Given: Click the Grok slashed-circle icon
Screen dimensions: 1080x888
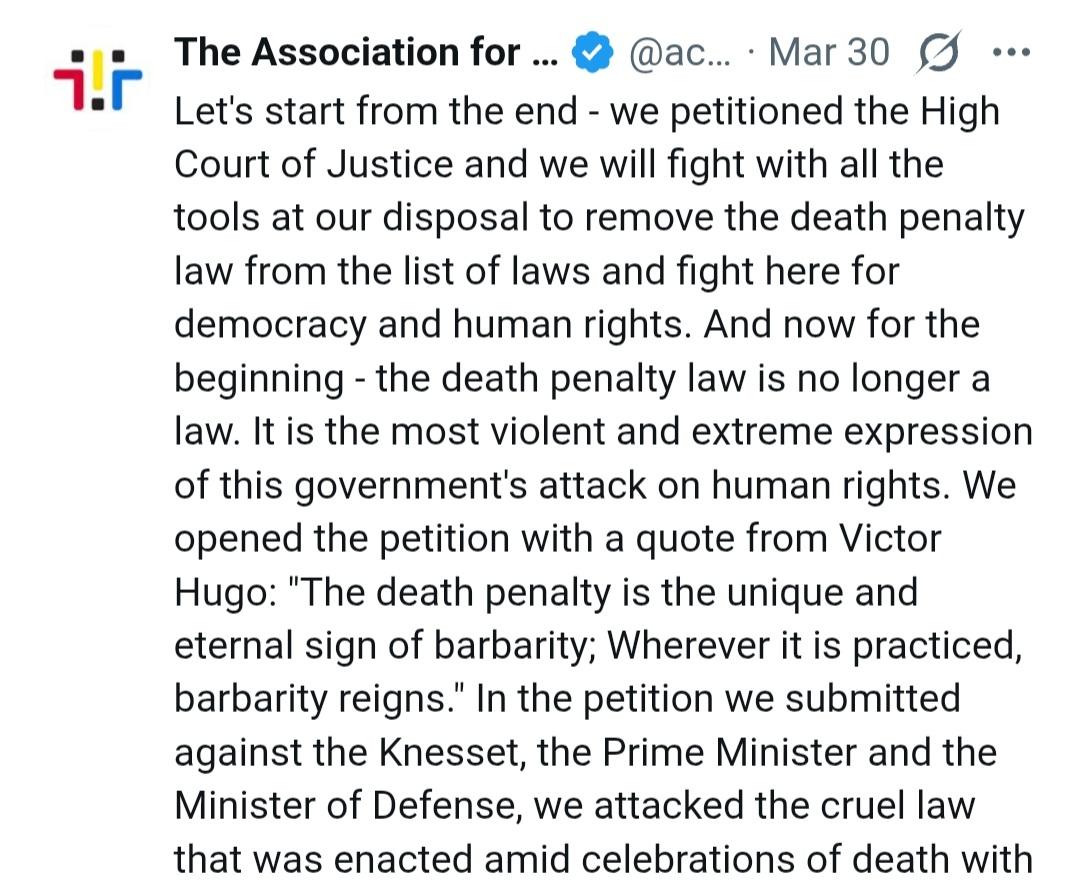Looking at the screenshot, I should click(x=937, y=53).
